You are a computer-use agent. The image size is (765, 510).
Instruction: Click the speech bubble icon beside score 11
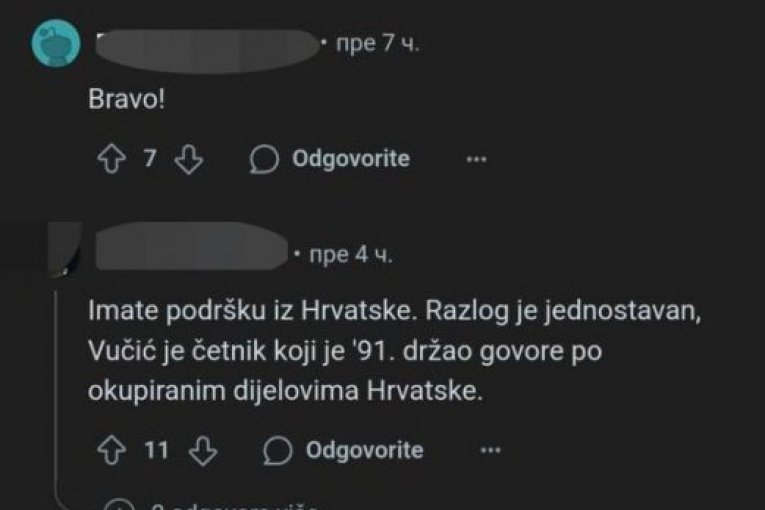click(278, 450)
